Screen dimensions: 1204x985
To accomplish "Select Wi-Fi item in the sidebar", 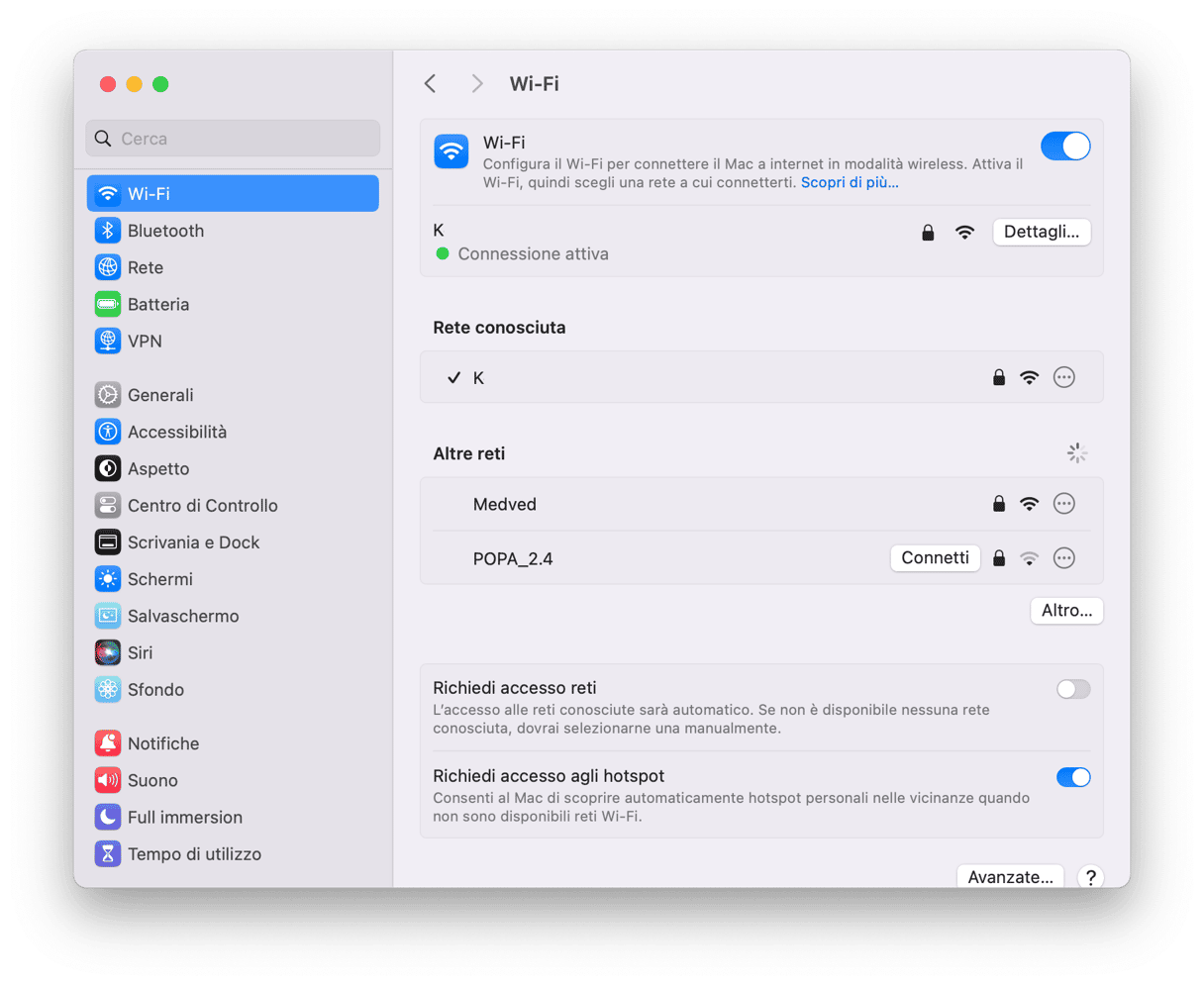I will [x=233, y=194].
